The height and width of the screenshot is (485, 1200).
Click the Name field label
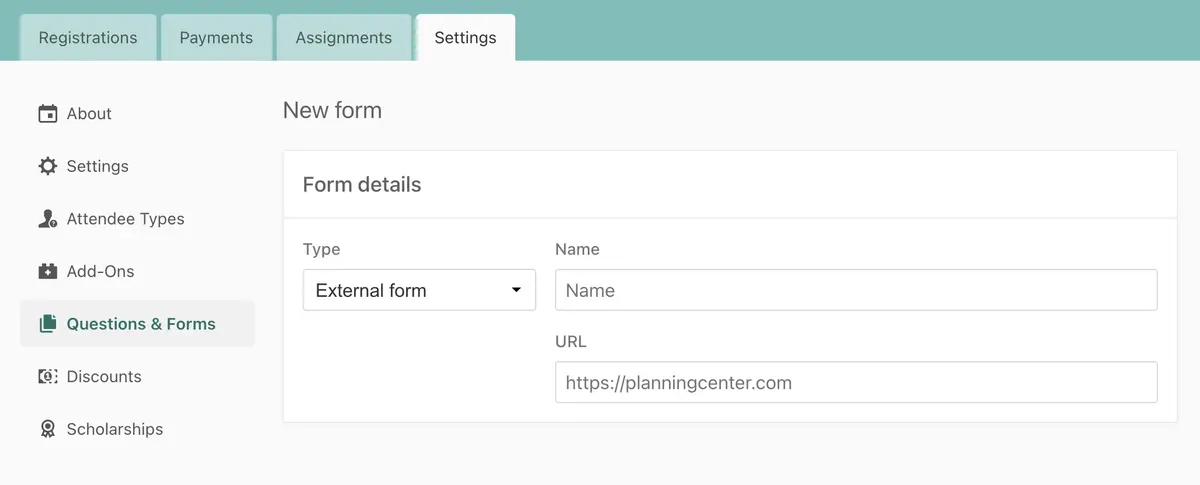coord(577,249)
